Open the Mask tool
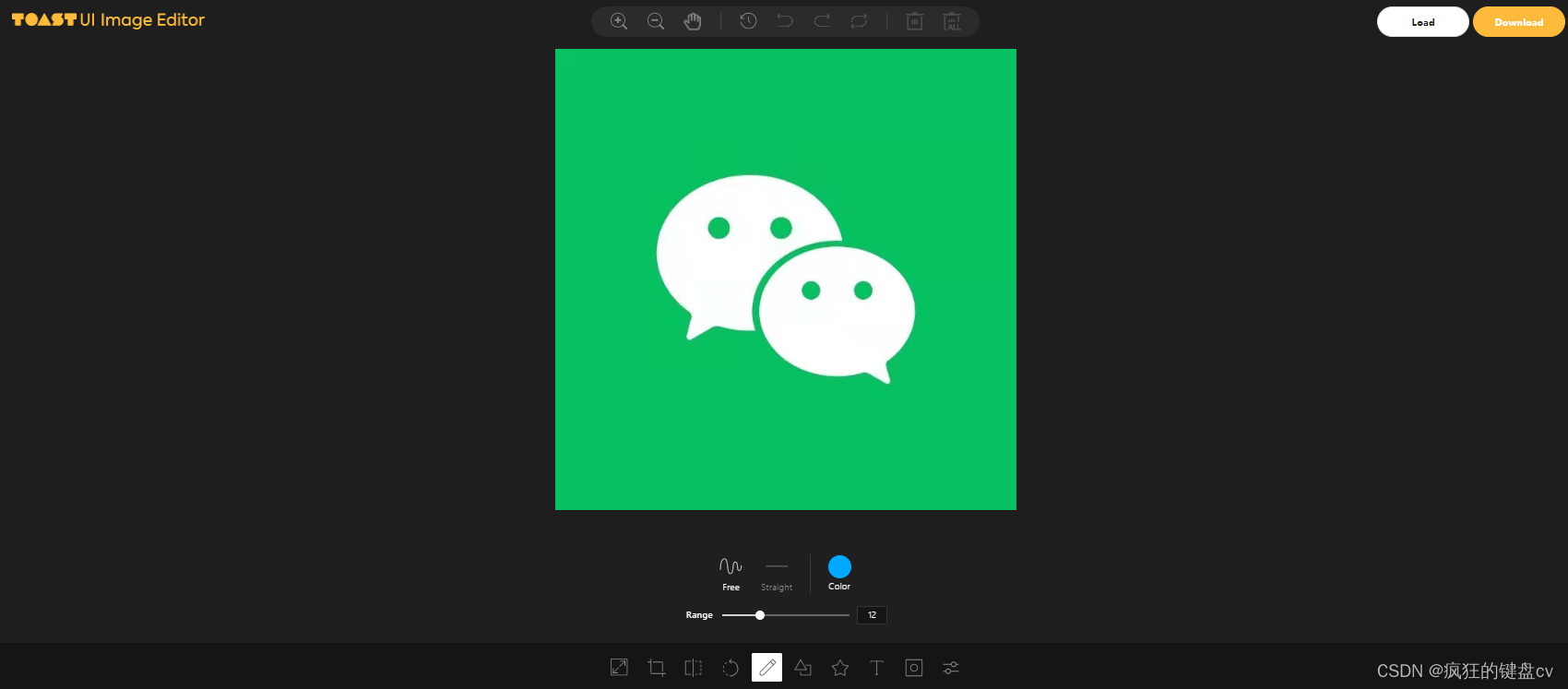The image size is (1568, 689). point(914,667)
